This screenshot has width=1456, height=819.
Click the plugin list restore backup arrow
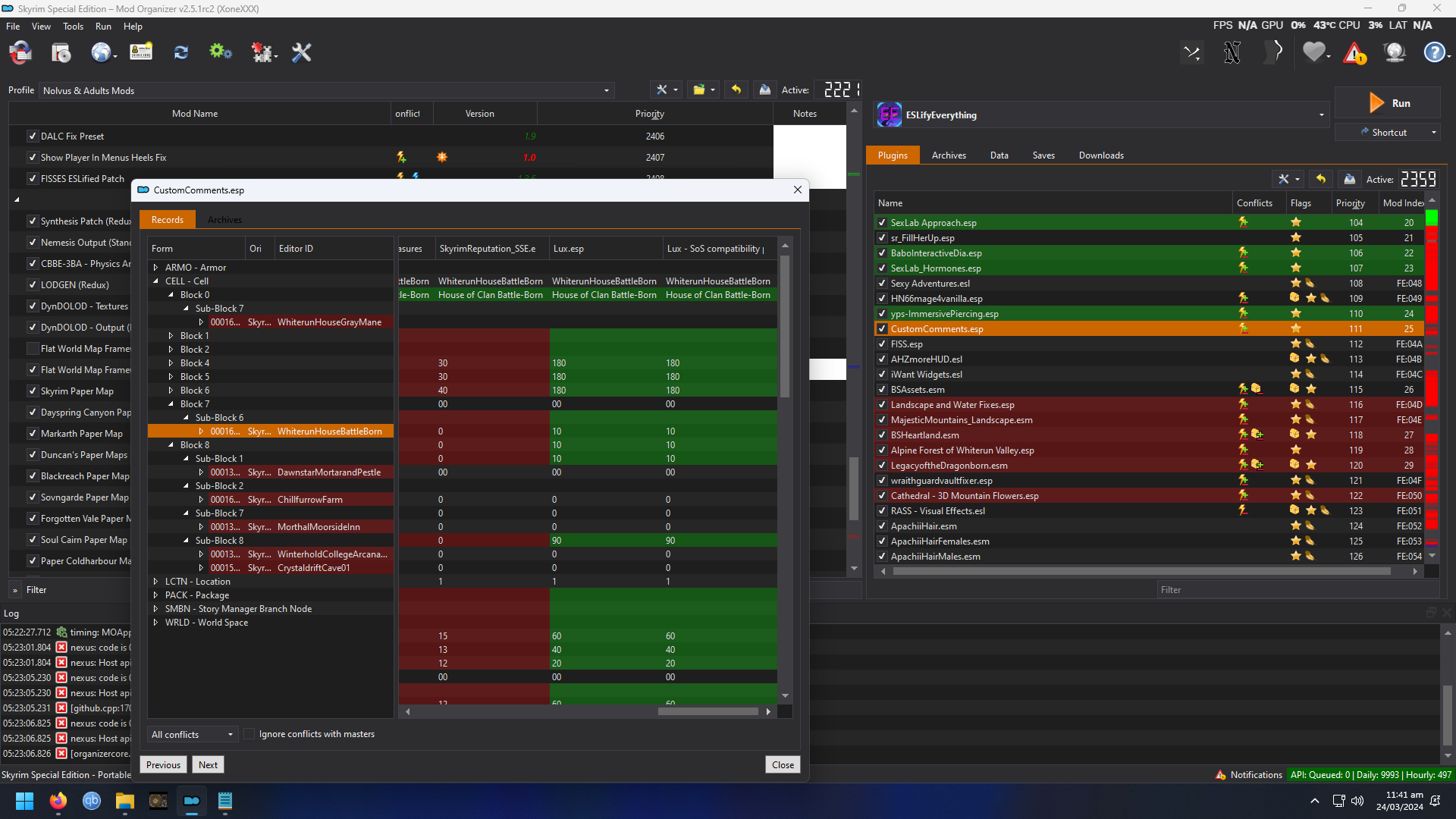tap(1321, 179)
